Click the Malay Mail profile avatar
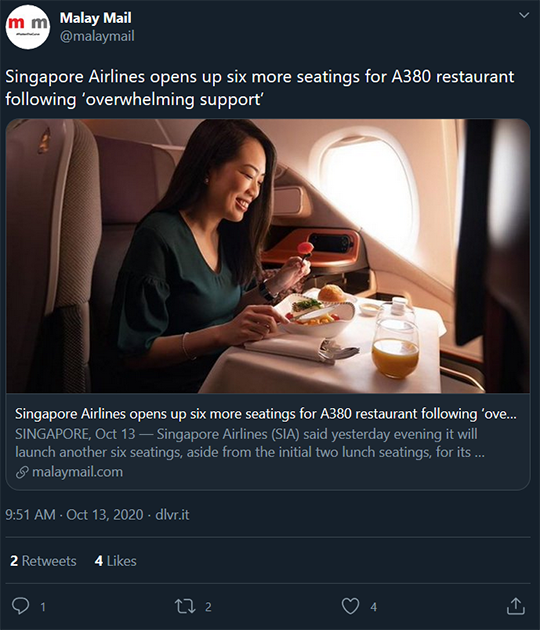 tap(28, 27)
